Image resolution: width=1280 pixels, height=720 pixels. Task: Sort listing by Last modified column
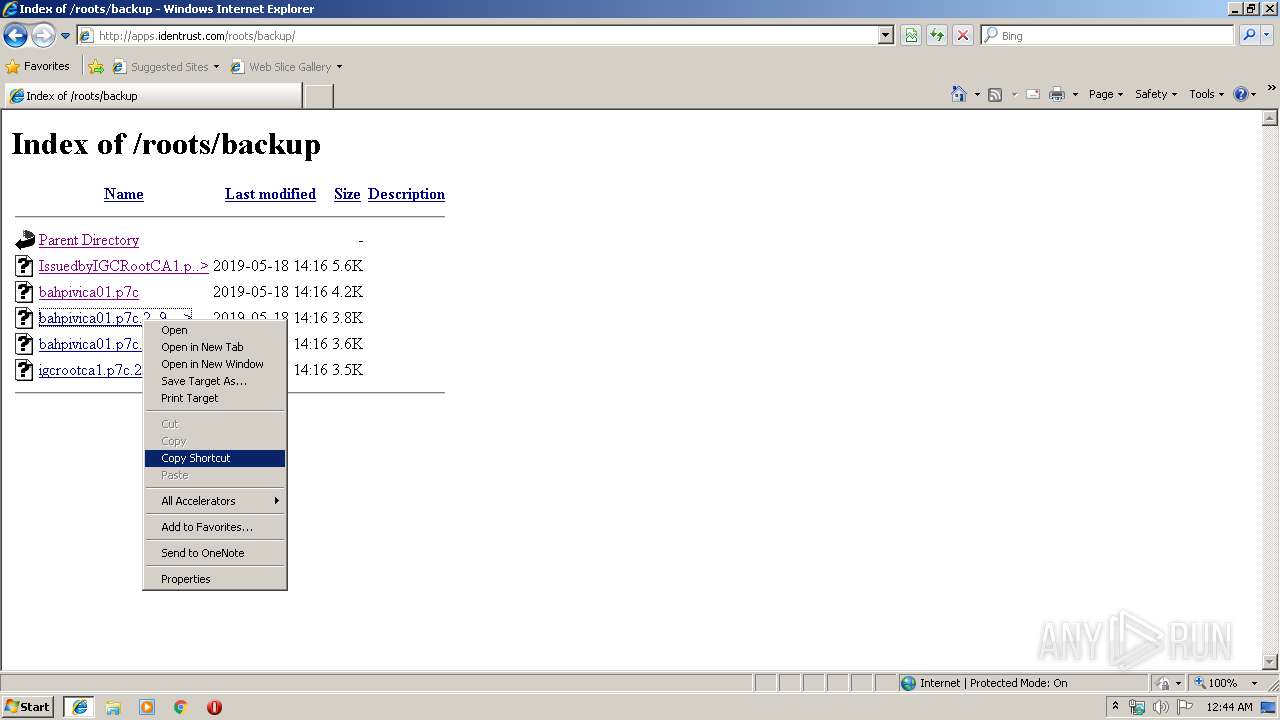pos(270,194)
